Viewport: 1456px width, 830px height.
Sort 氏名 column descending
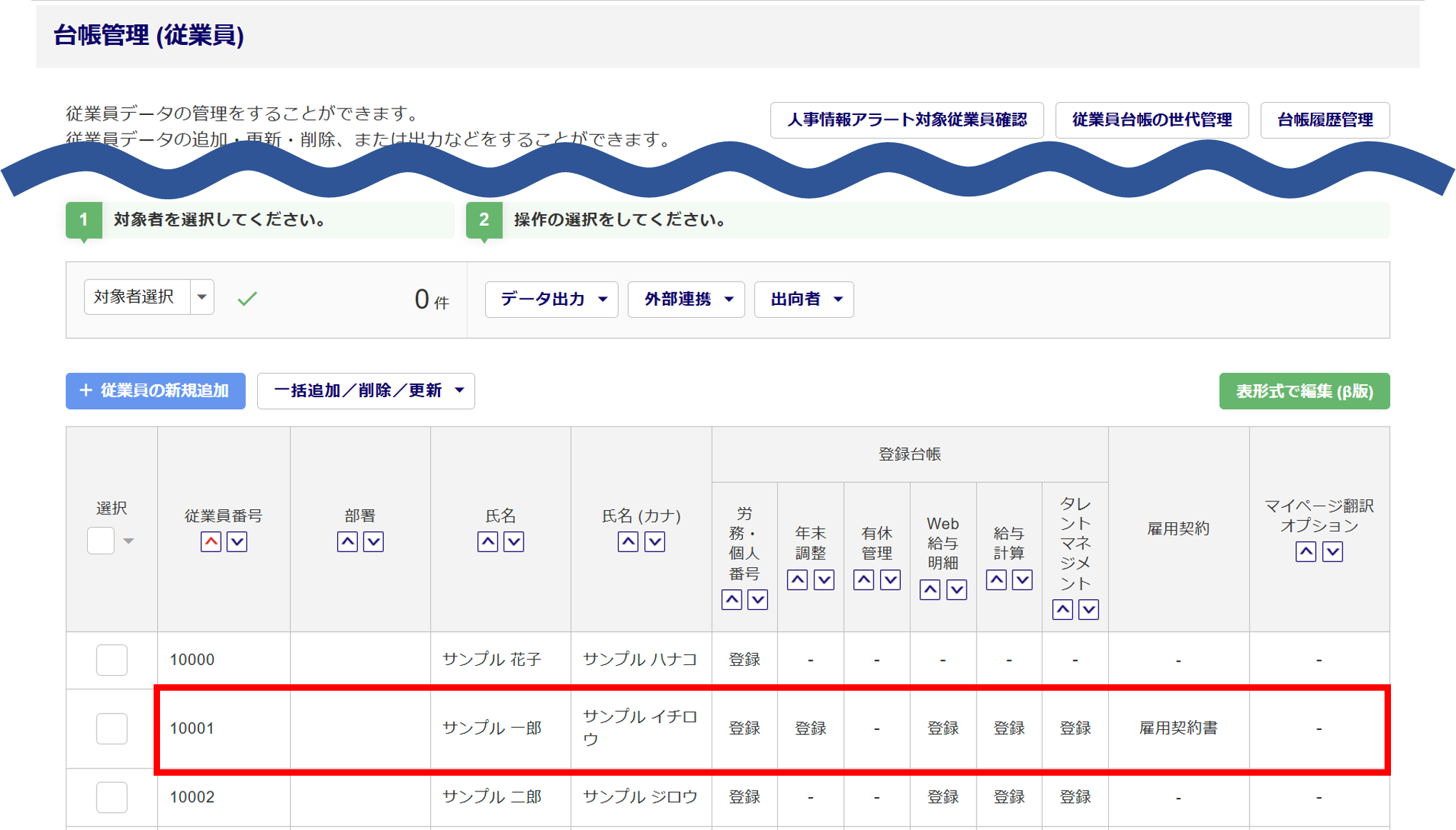click(x=514, y=542)
